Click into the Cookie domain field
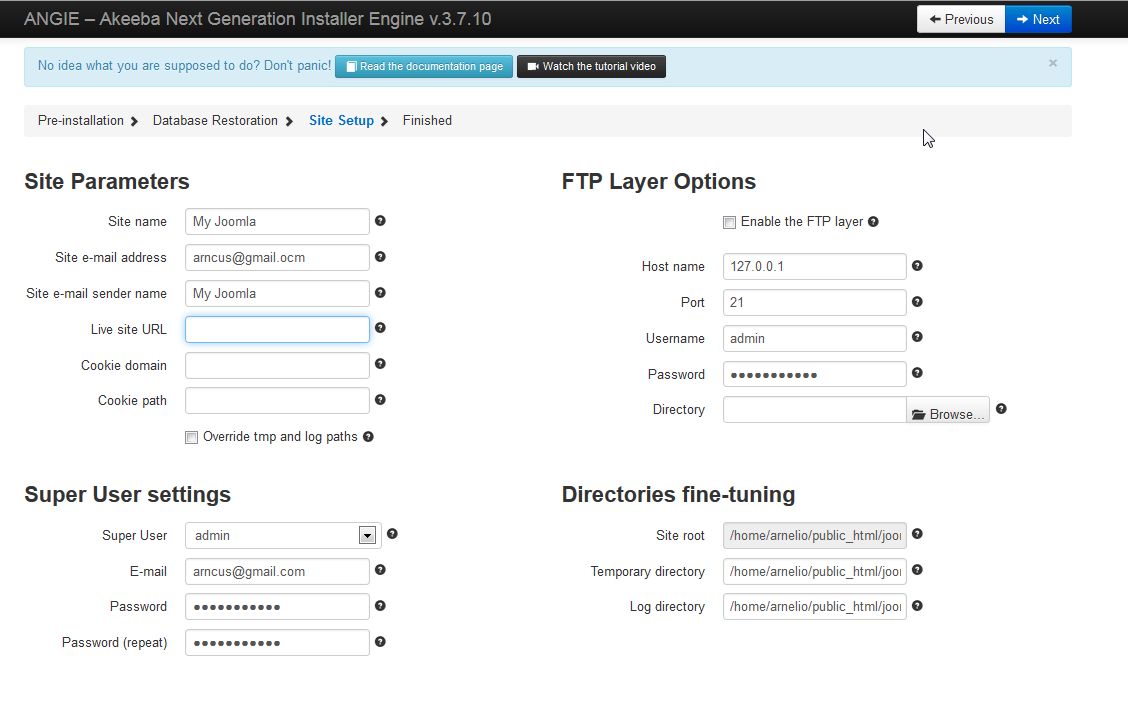Screen dimensions: 1128x707 coord(277,365)
